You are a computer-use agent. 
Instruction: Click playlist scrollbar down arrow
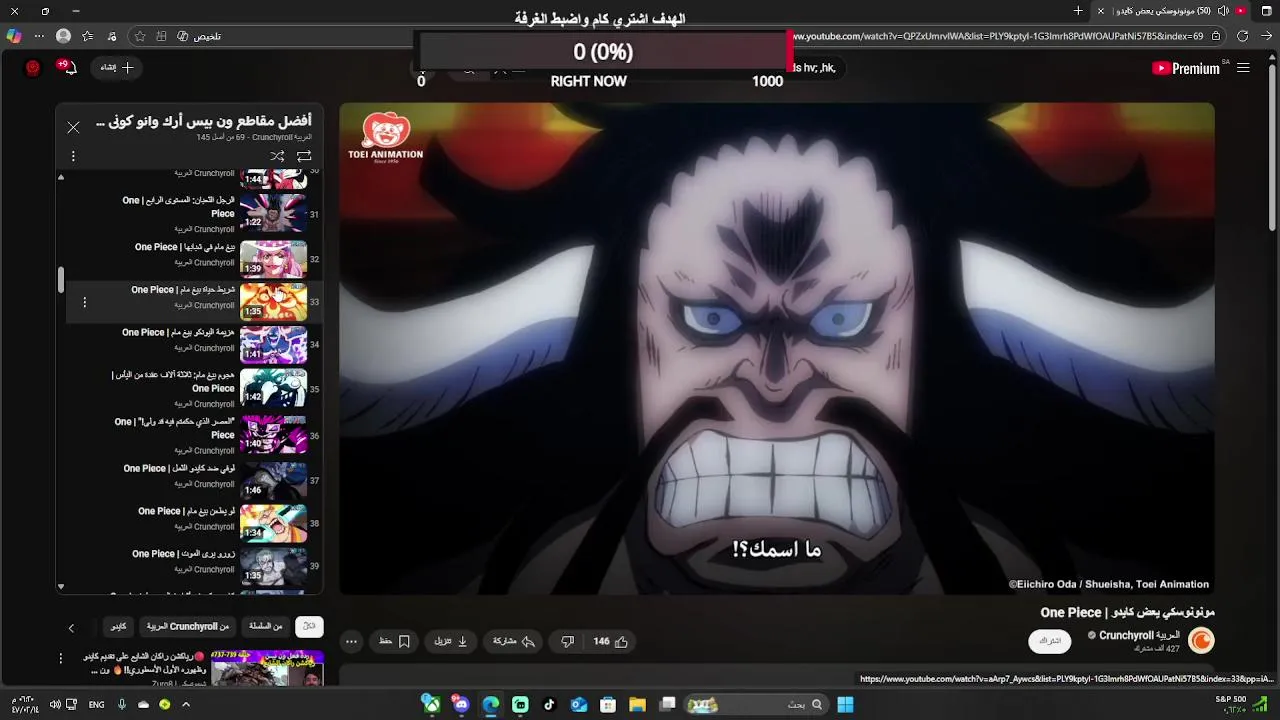tap(61, 587)
